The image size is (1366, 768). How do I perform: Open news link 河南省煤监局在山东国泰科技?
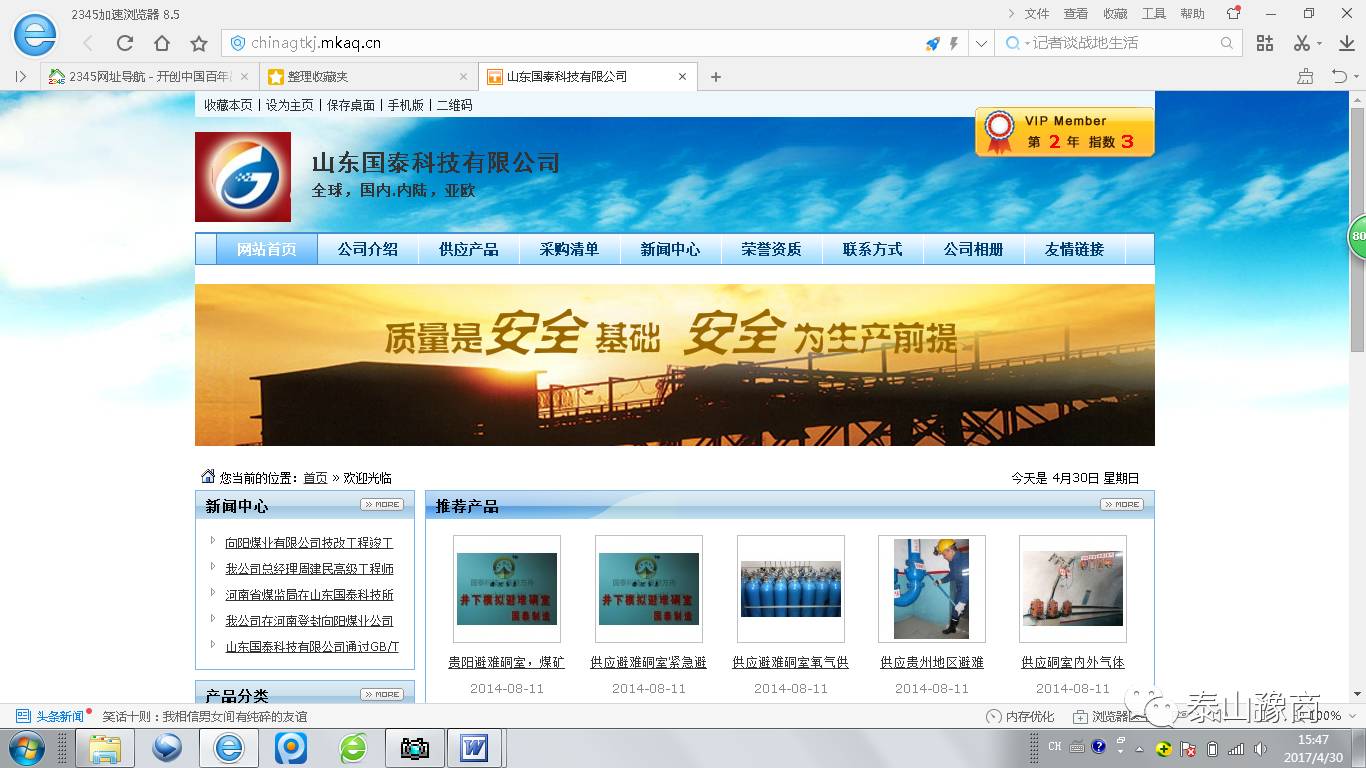coord(309,595)
